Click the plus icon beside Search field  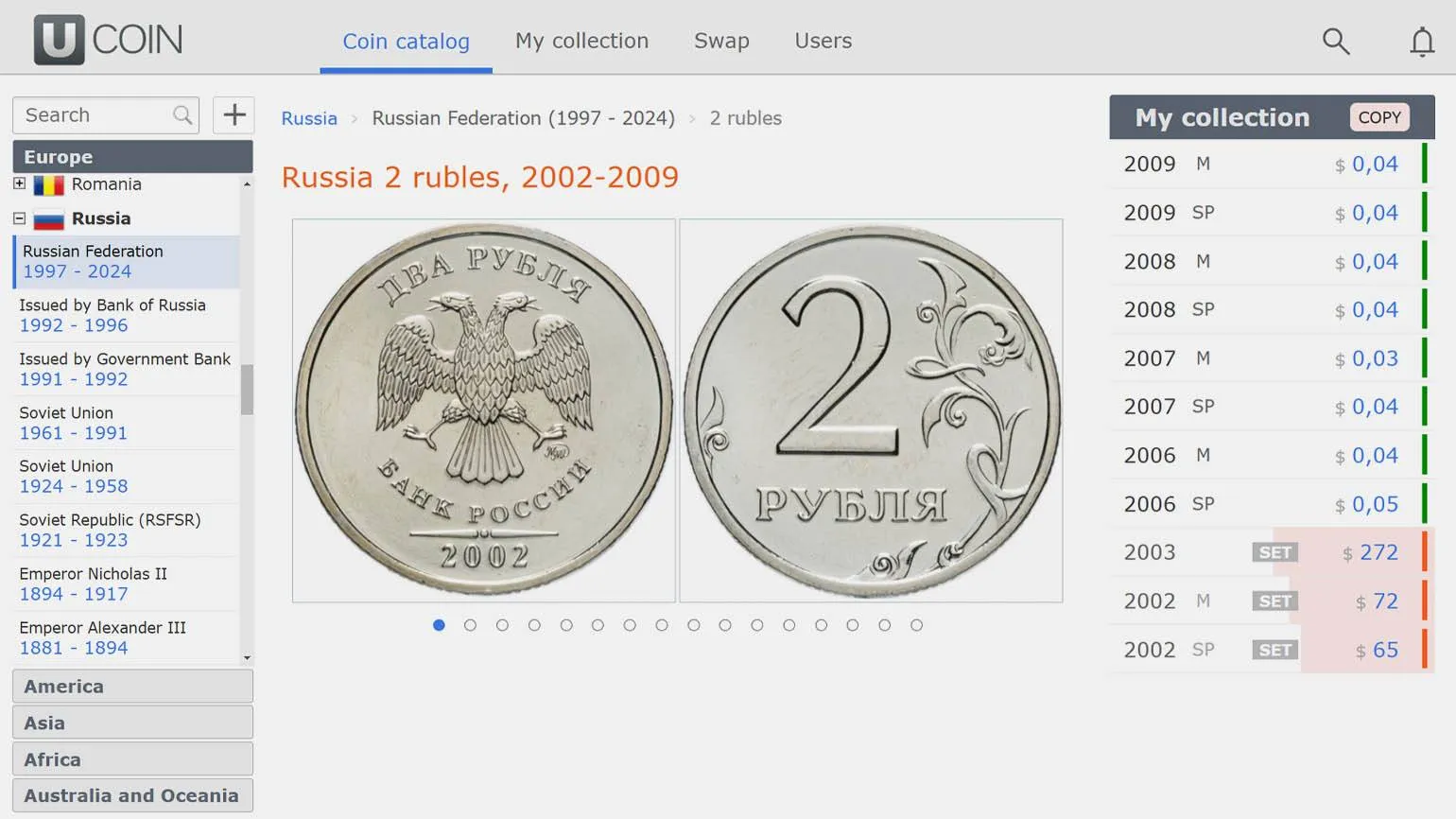(234, 115)
